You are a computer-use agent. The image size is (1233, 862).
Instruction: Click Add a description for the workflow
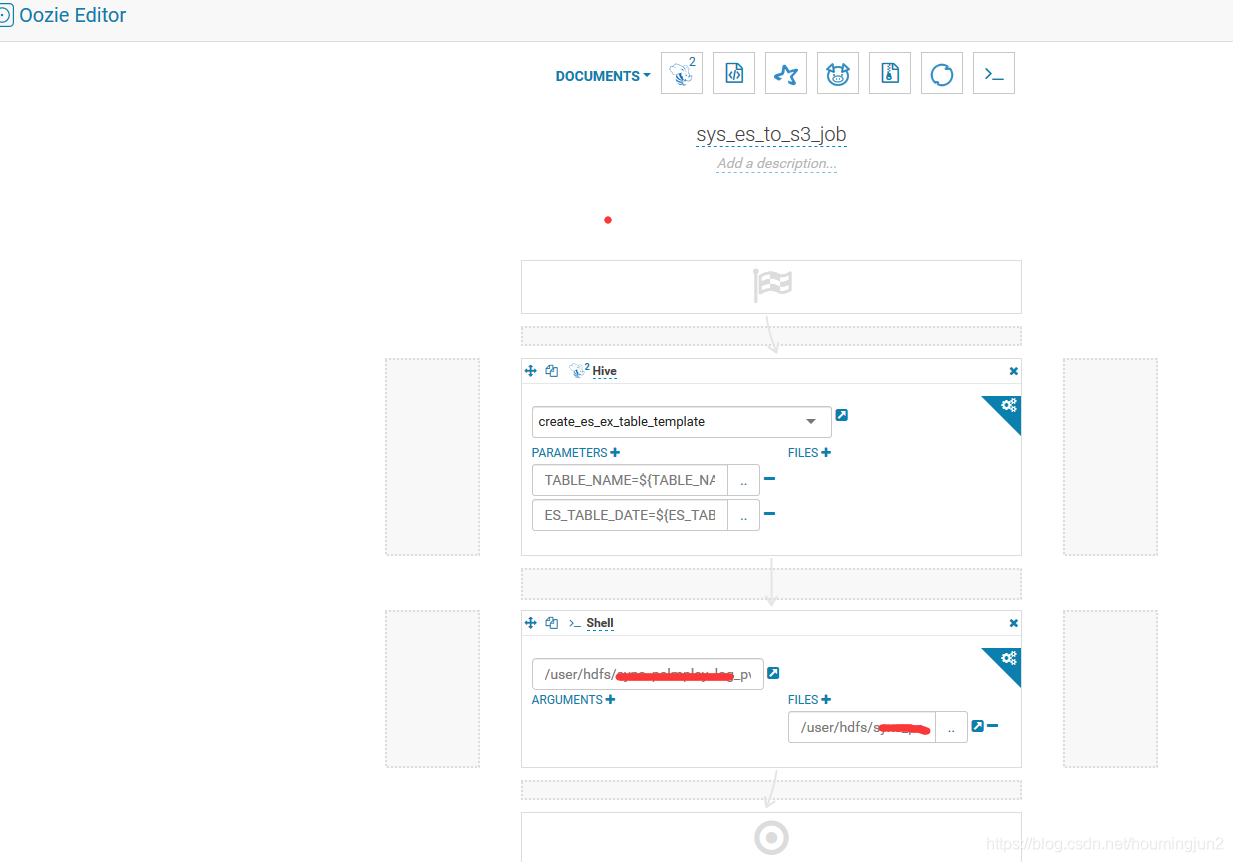coord(776,163)
